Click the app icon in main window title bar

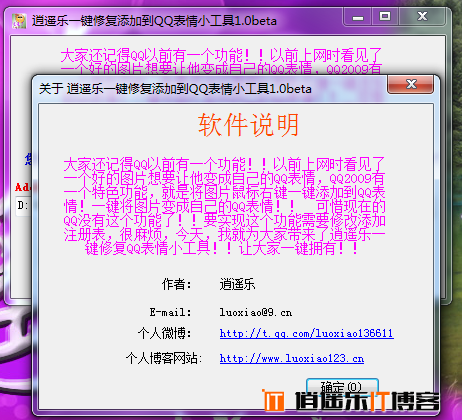click(19, 21)
